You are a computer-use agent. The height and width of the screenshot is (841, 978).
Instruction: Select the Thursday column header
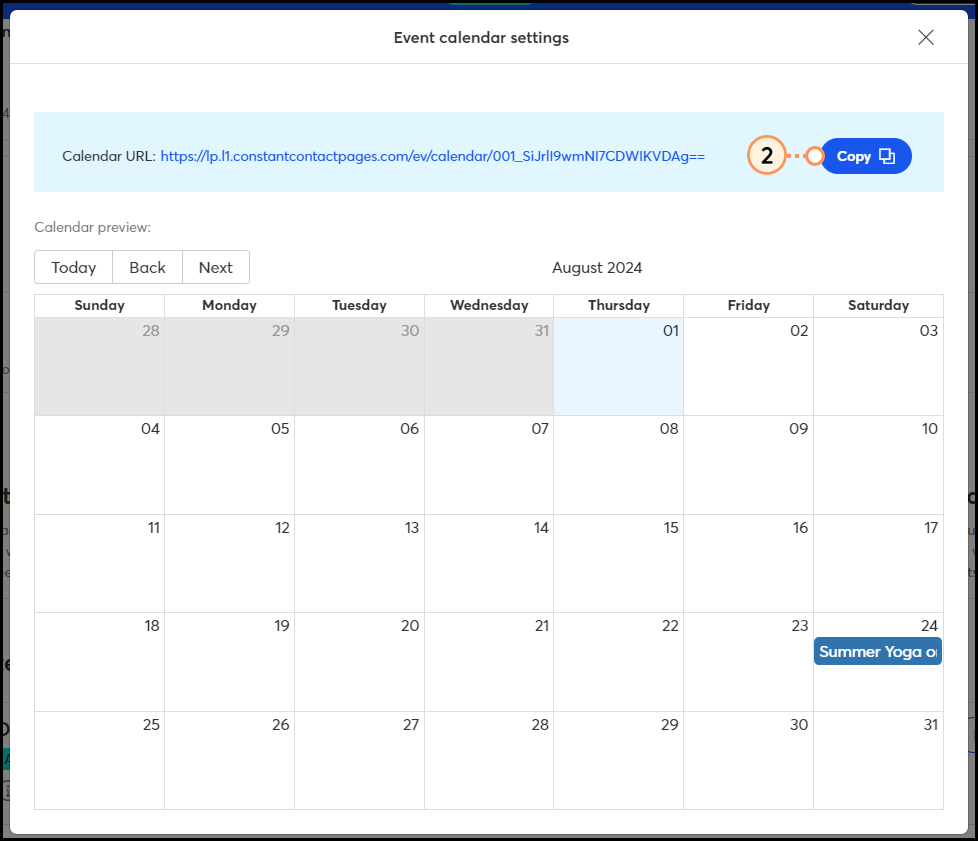click(619, 305)
